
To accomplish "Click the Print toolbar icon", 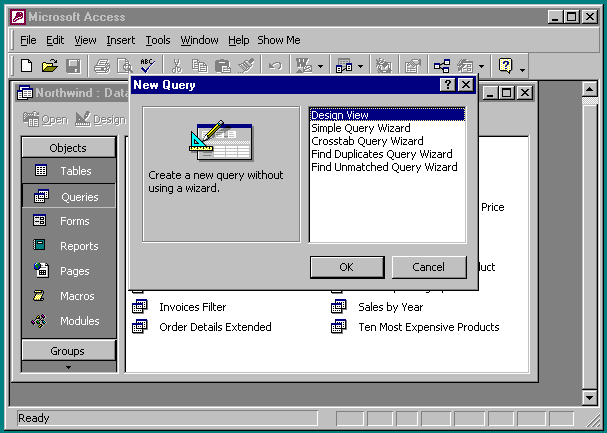I will click(x=102, y=66).
